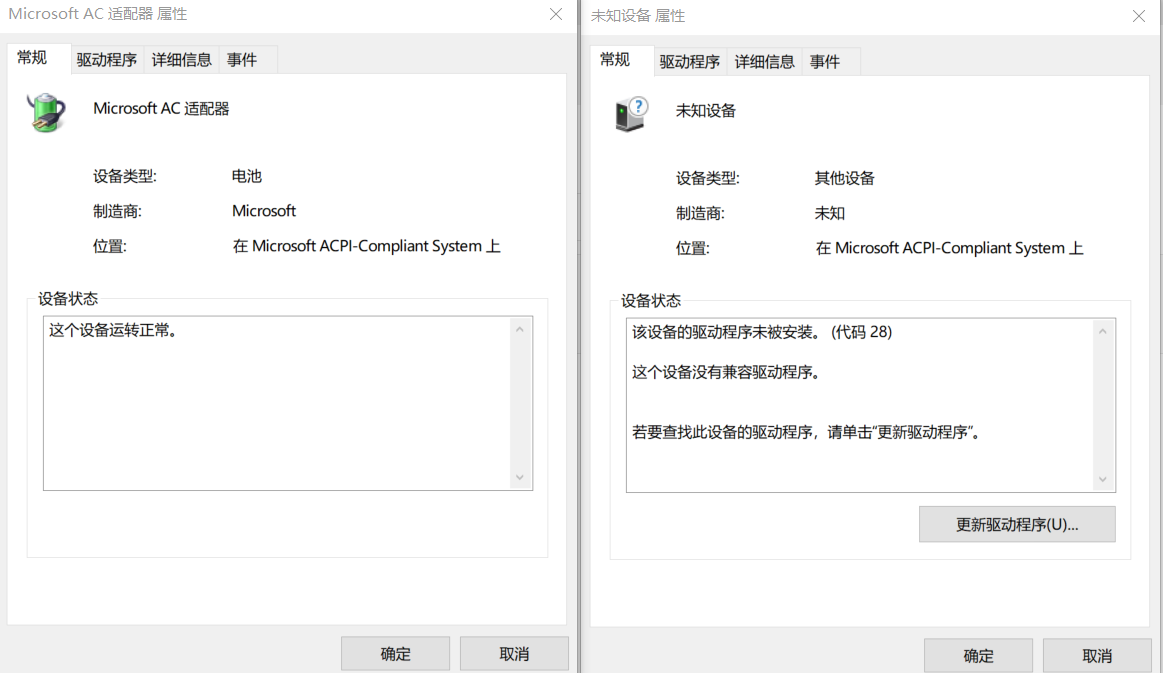Confirm with 确定 in 未知设备 window

[978, 656]
